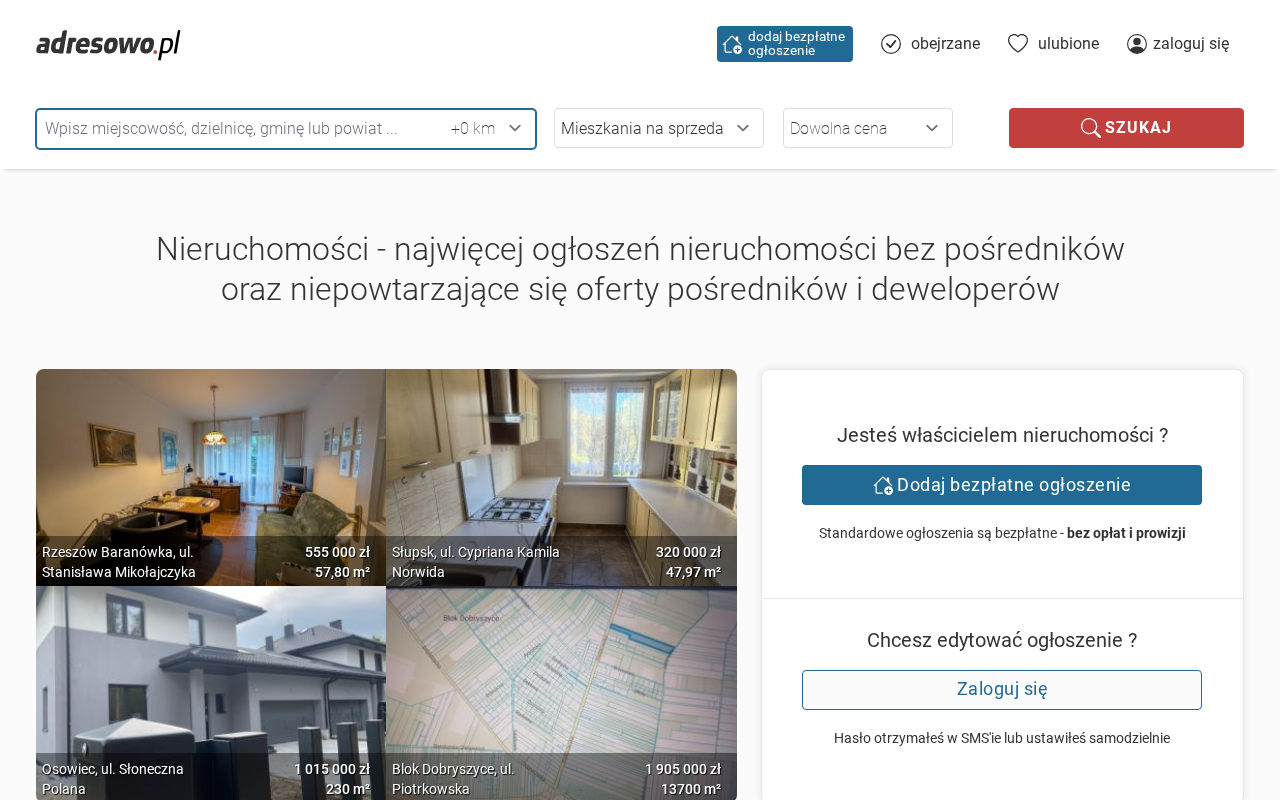Open the obejrzane viewed listings page

click(x=945, y=44)
